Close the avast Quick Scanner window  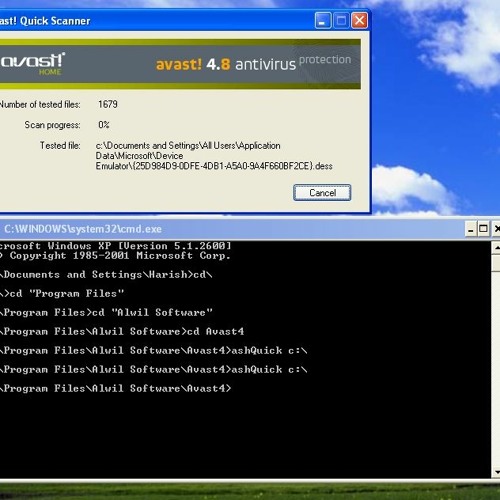(360, 21)
